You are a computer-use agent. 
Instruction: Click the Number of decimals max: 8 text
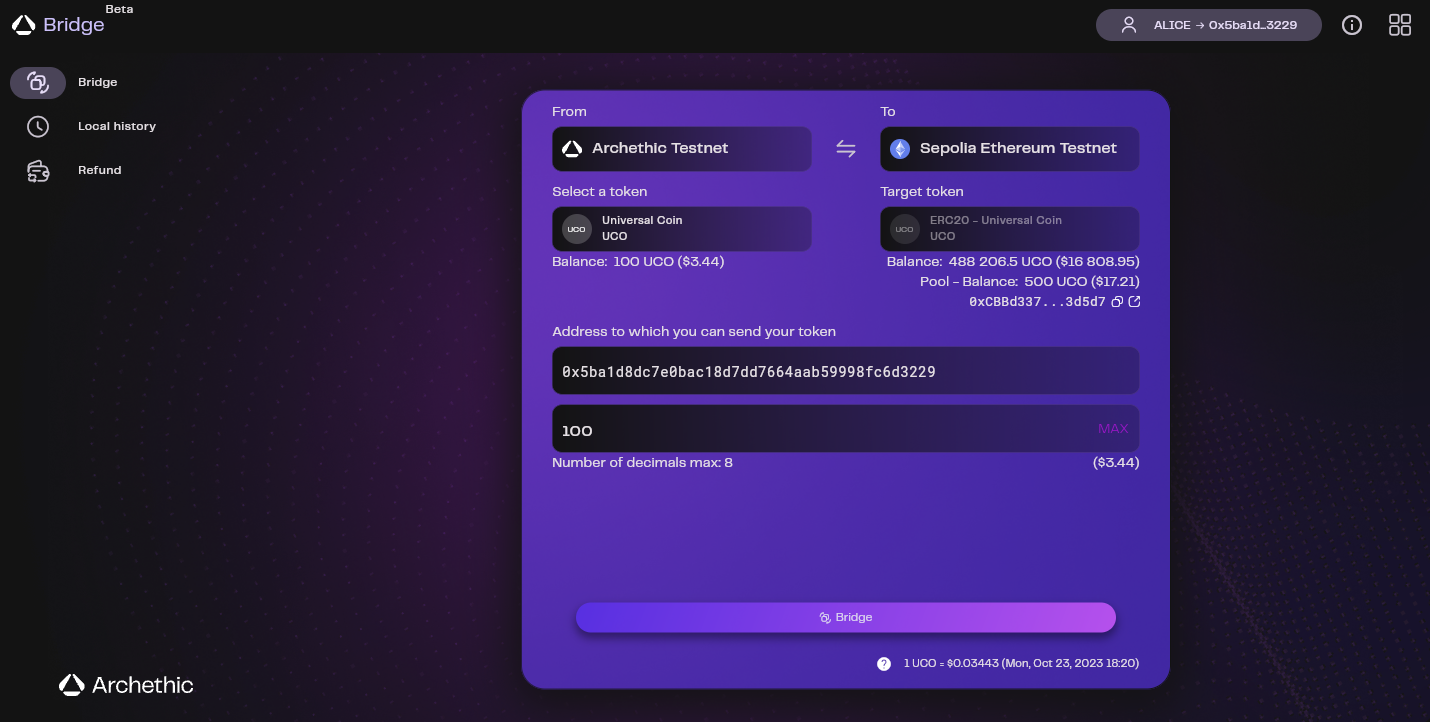(x=642, y=463)
